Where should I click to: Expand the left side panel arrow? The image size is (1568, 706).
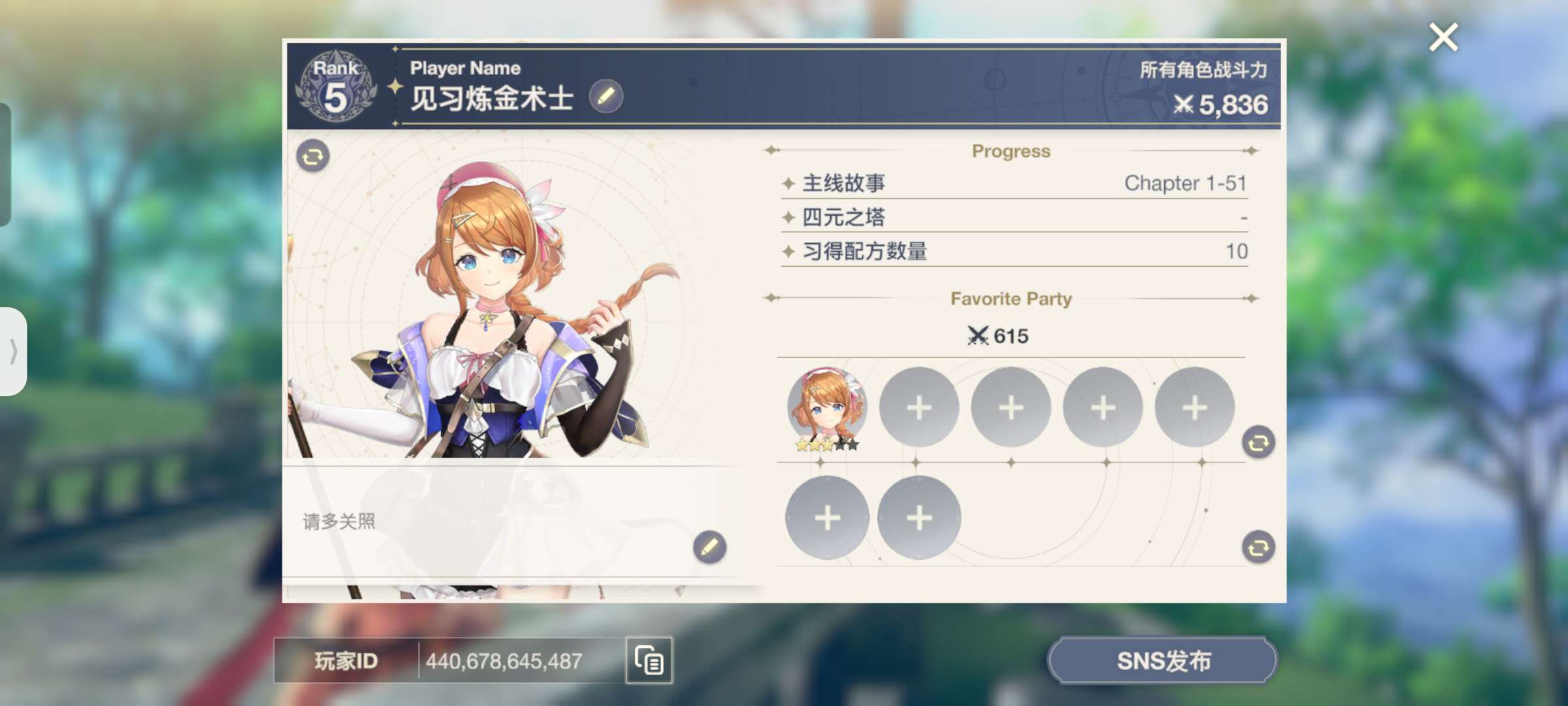coord(13,352)
